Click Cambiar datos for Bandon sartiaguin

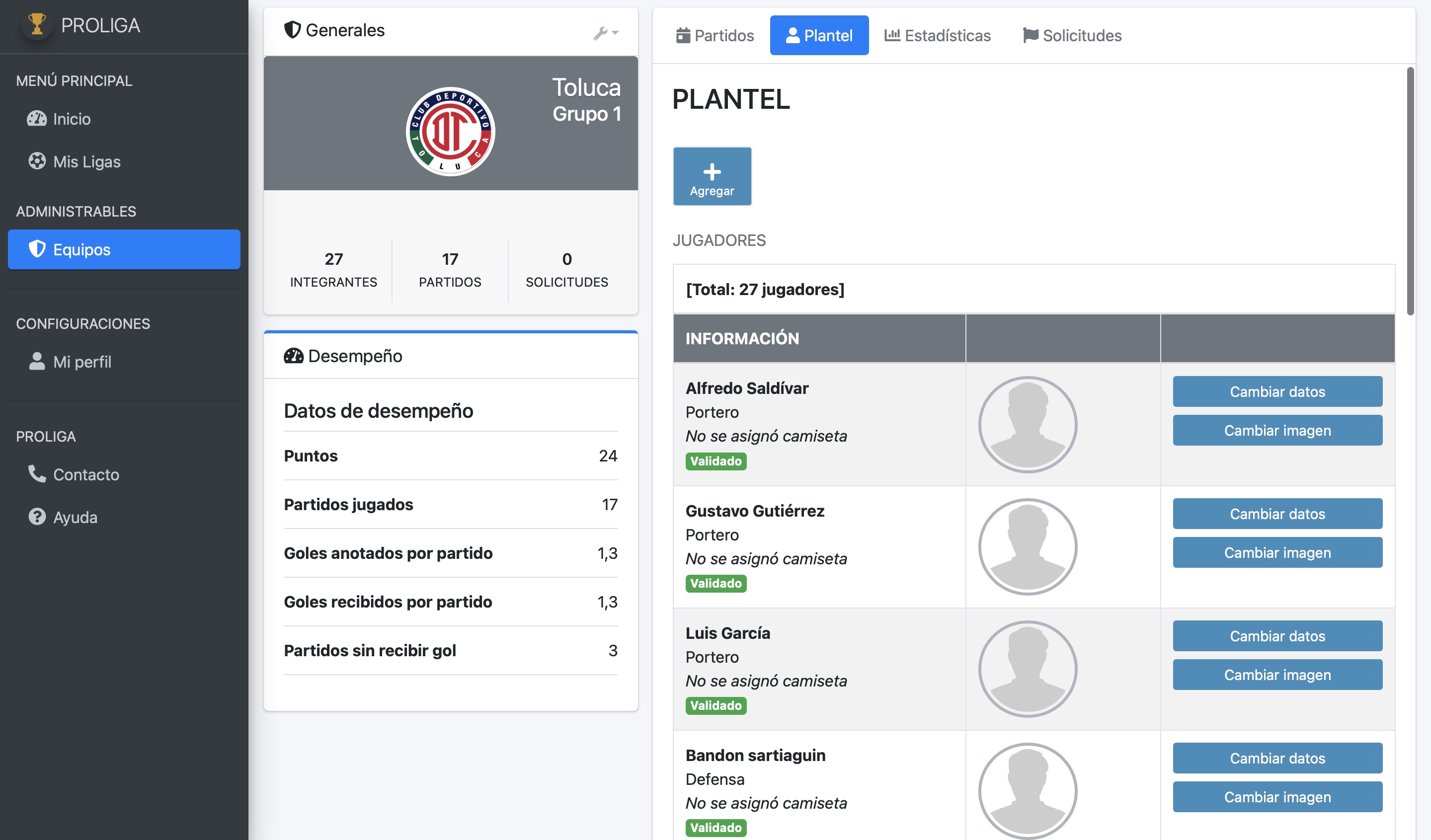pos(1277,758)
